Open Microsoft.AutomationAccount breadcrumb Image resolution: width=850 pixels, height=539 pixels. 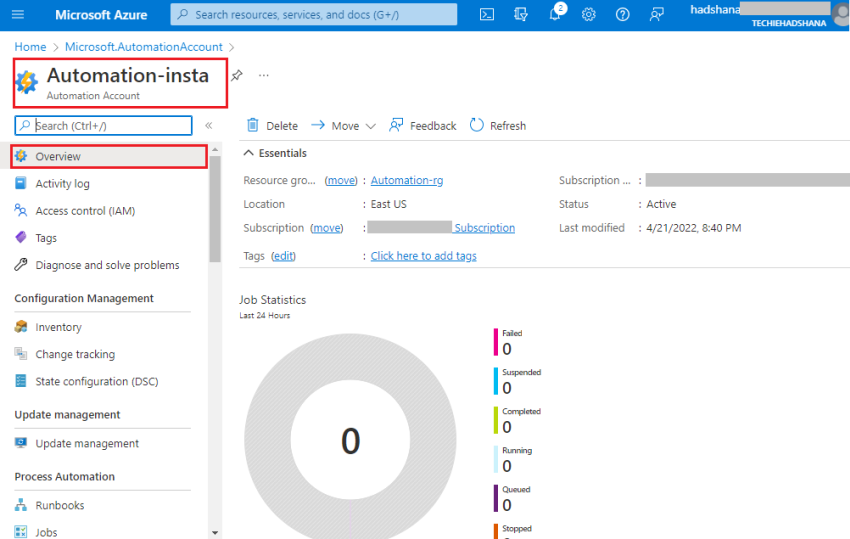144,47
